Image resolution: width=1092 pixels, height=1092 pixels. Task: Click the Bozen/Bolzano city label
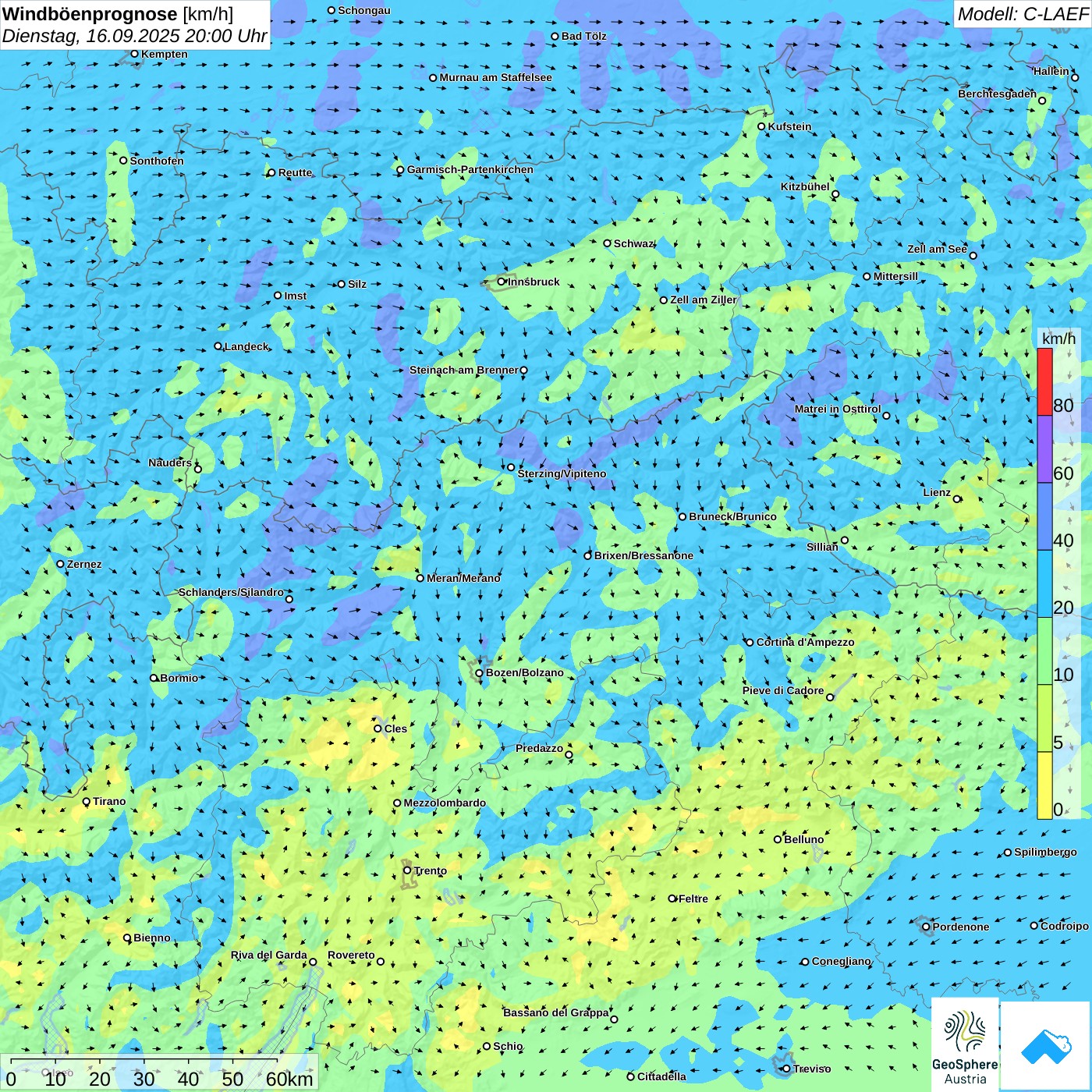524,672
